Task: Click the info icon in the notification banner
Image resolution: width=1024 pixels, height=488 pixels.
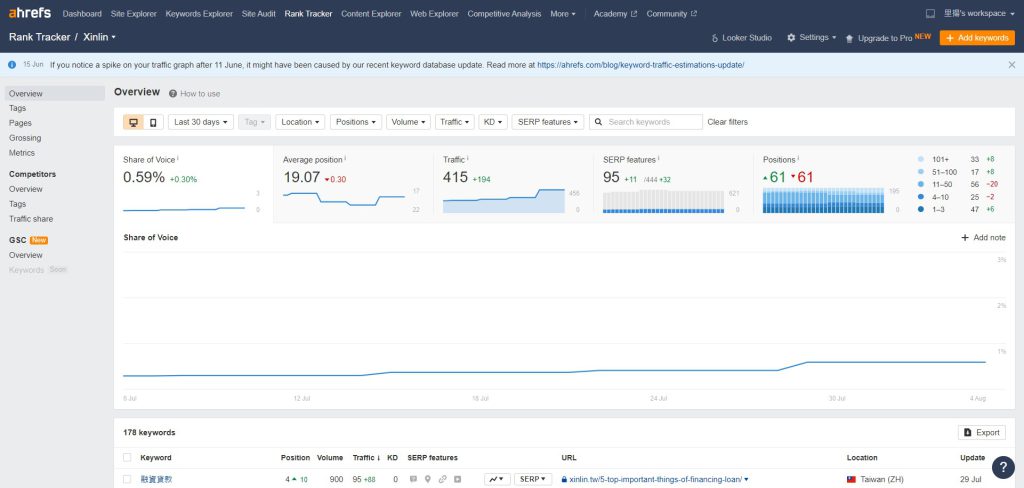Action: click(x=12, y=65)
